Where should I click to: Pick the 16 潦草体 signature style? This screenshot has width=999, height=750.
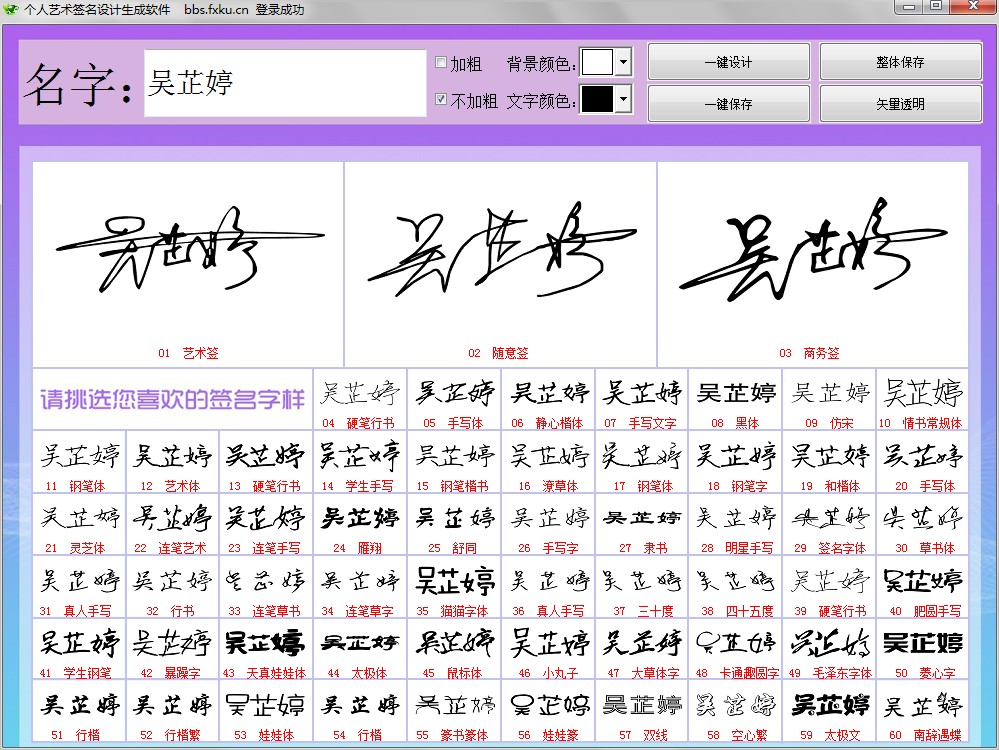point(548,461)
